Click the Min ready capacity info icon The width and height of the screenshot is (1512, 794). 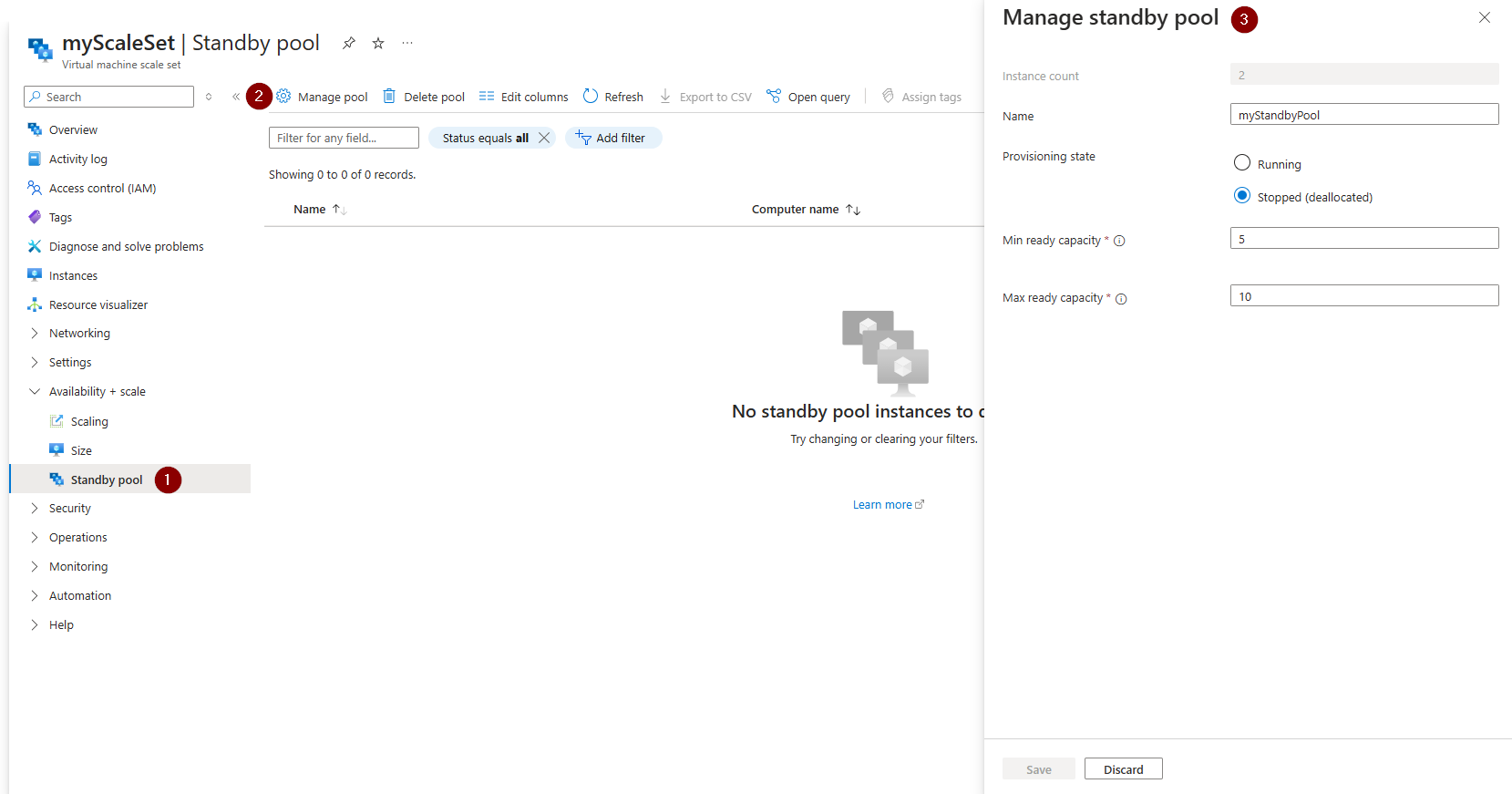(1120, 241)
